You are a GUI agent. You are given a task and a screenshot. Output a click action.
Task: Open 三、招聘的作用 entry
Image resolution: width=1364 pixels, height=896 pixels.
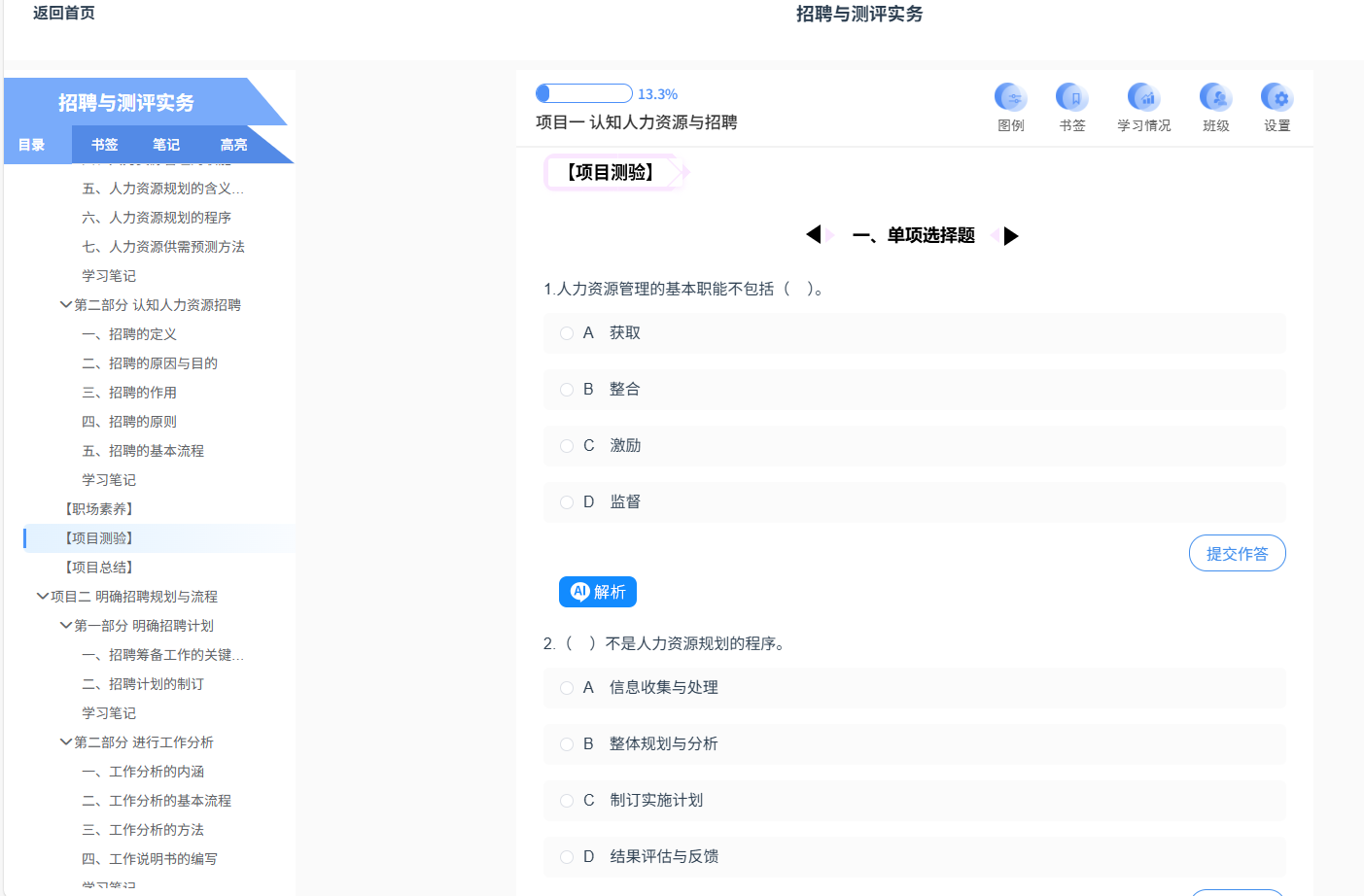point(129,393)
